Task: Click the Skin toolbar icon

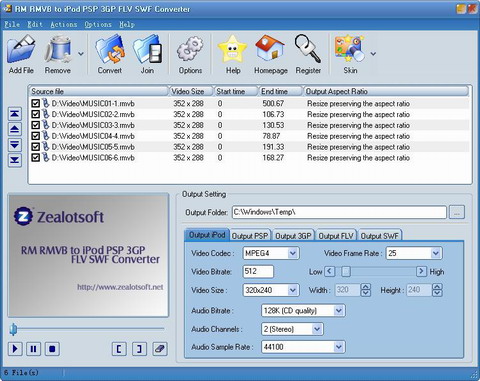Action: pos(349,49)
